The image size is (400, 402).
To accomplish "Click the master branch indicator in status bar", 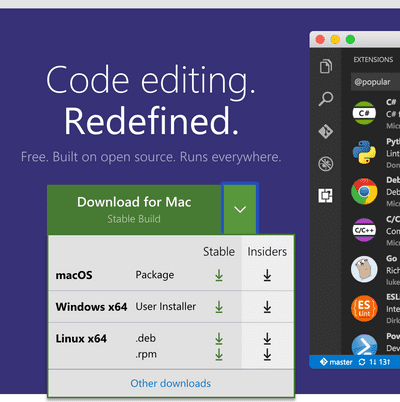I will (336, 362).
